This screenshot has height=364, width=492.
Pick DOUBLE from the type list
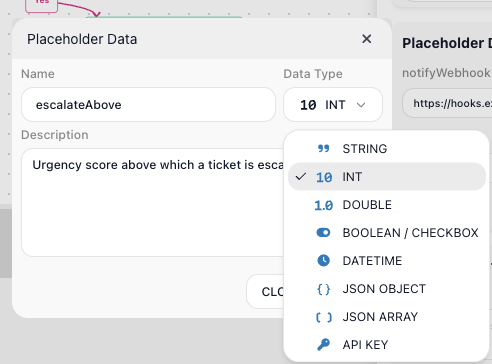387,205
